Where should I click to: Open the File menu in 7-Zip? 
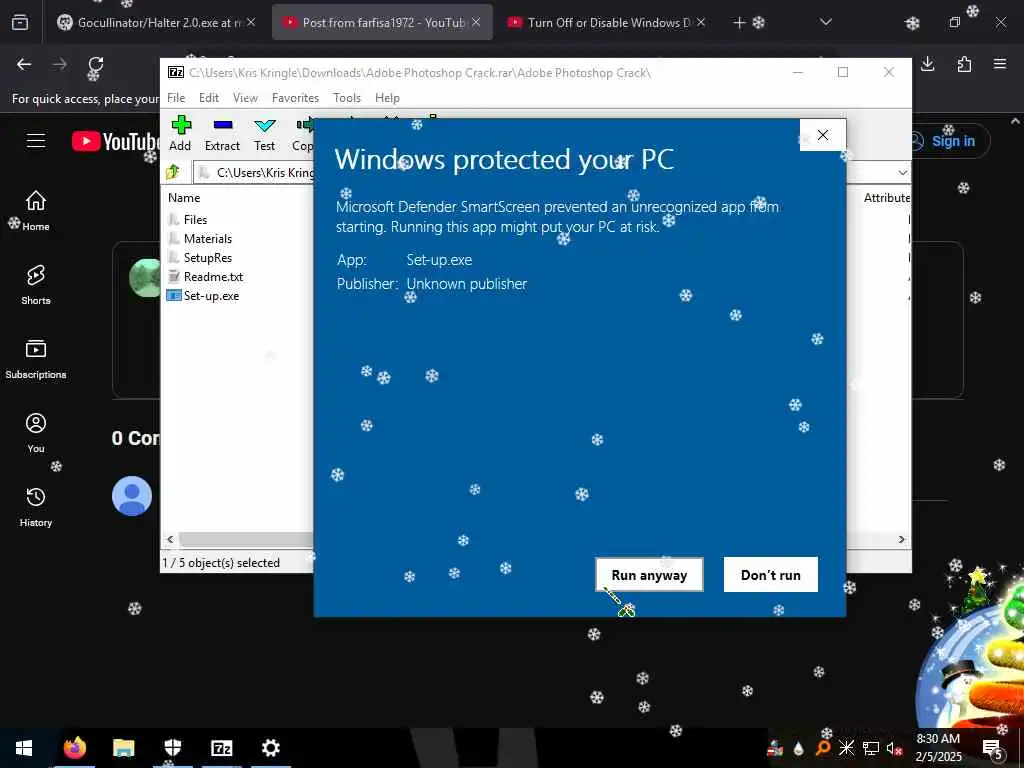coord(176,97)
